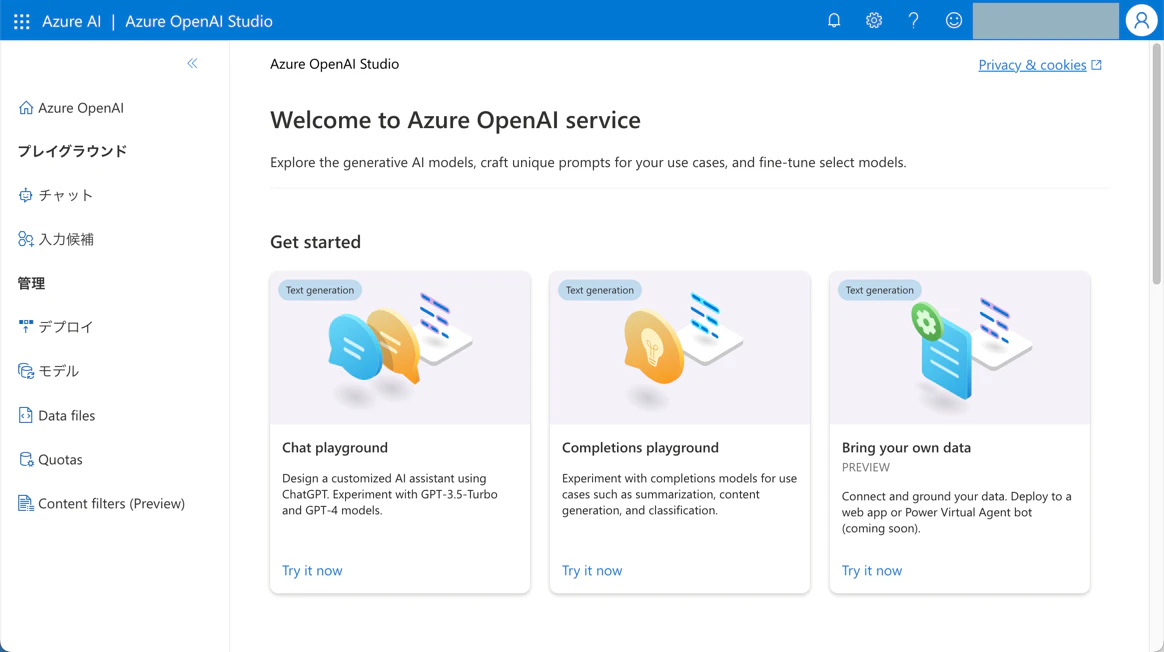Open notifications bell icon
1164x652 pixels.
pyautogui.click(x=834, y=21)
